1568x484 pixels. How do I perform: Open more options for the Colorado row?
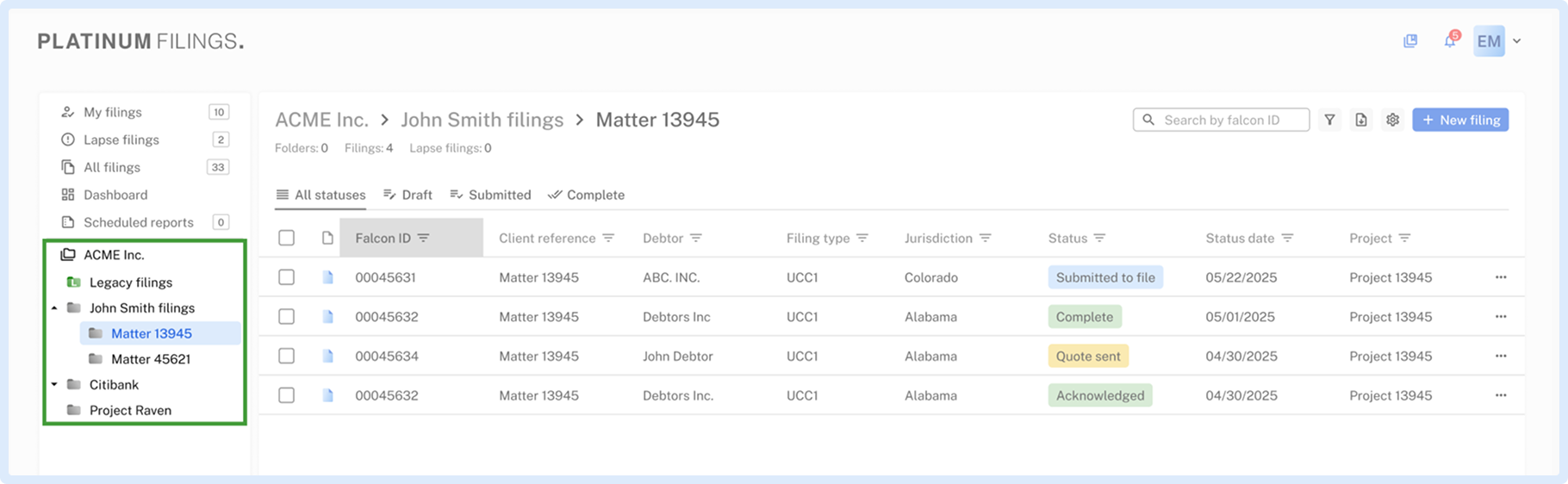pyautogui.click(x=1501, y=277)
